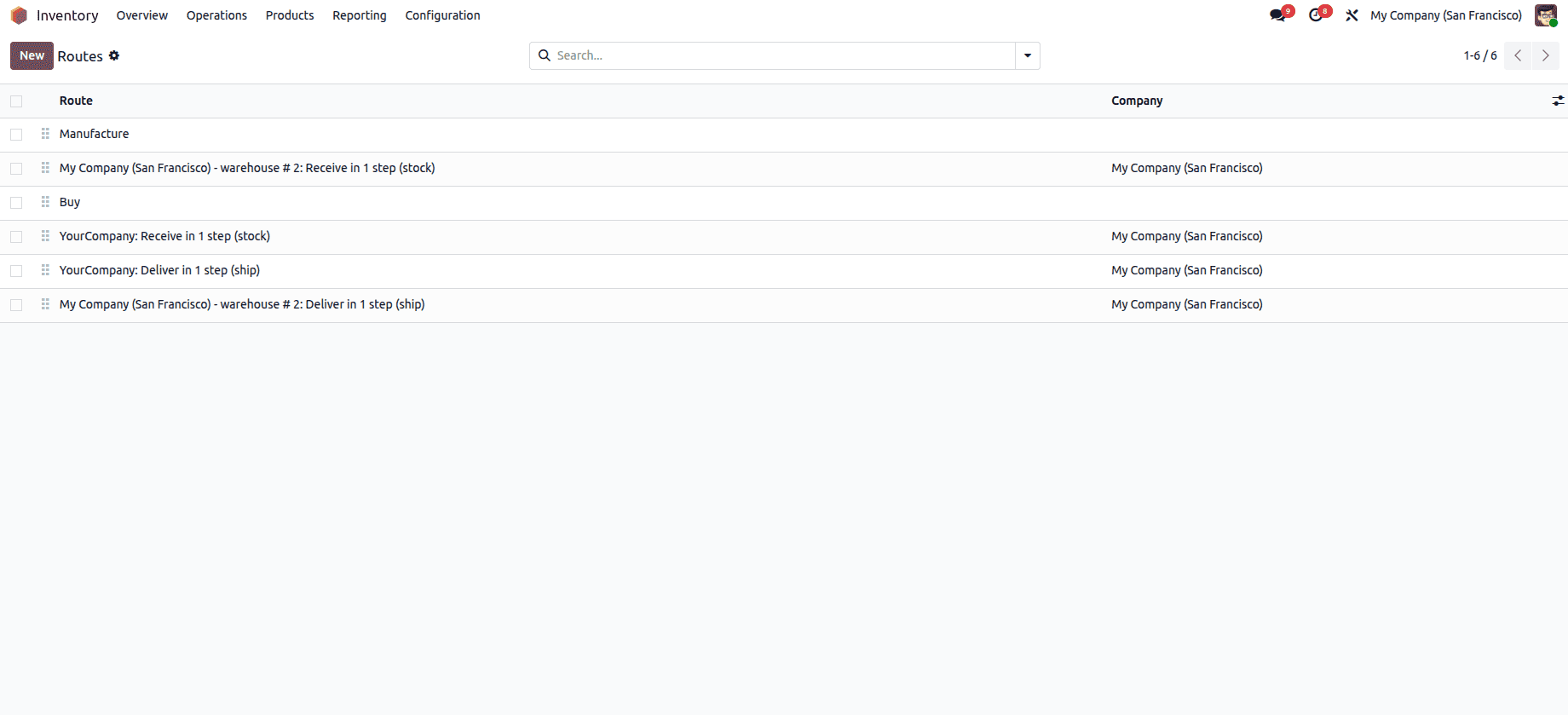
Task: Grab the drag handle for Buy row
Action: [45, 202]
